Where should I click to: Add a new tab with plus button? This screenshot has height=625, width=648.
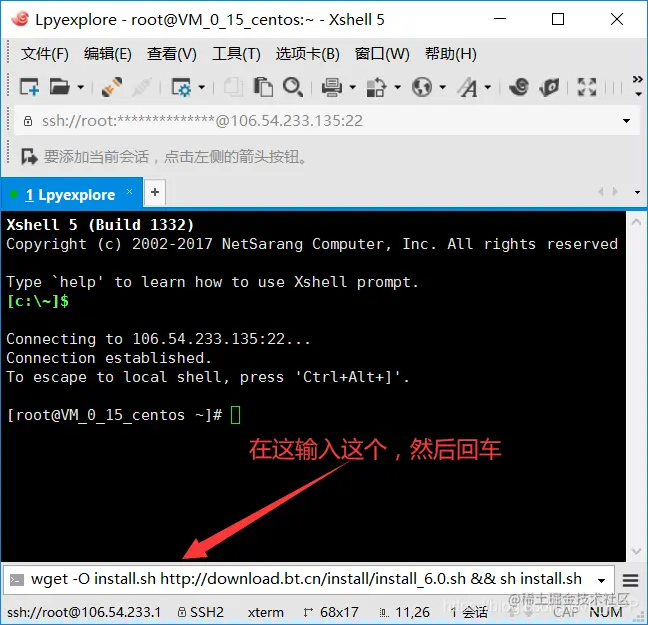point(155,192)
